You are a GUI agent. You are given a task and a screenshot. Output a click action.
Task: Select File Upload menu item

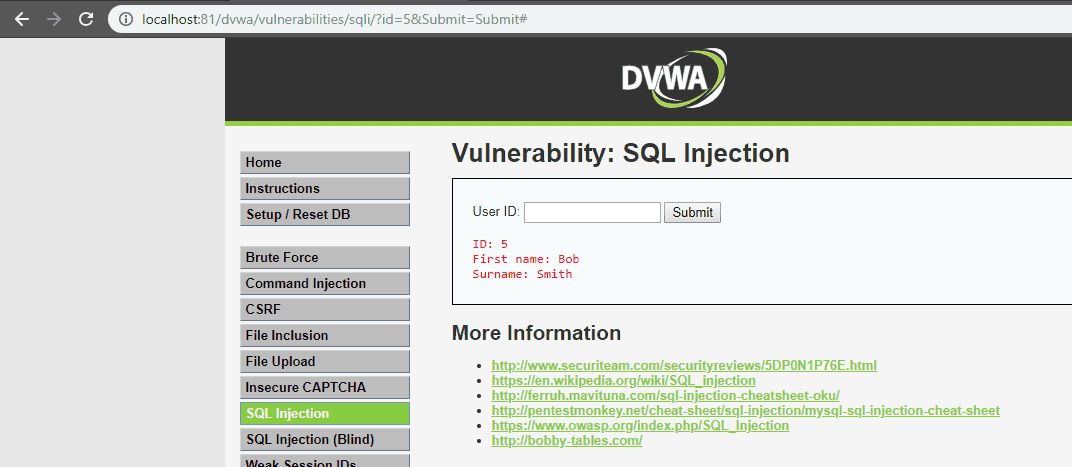coord(325,362)
